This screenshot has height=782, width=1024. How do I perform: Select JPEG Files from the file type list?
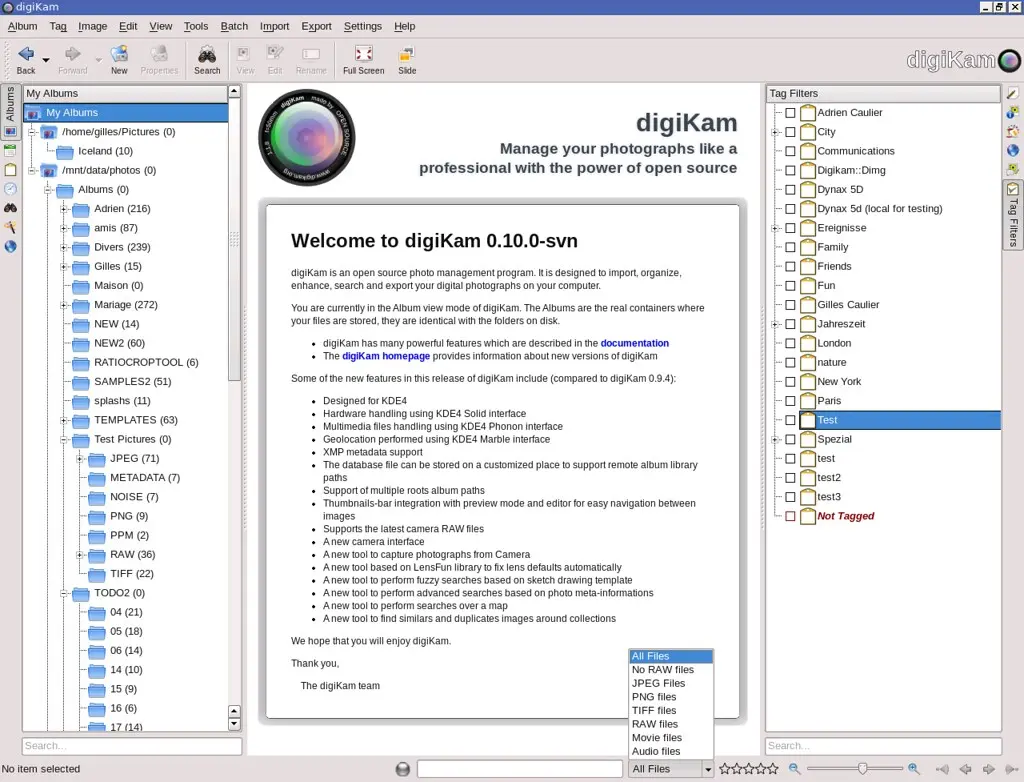658,683
